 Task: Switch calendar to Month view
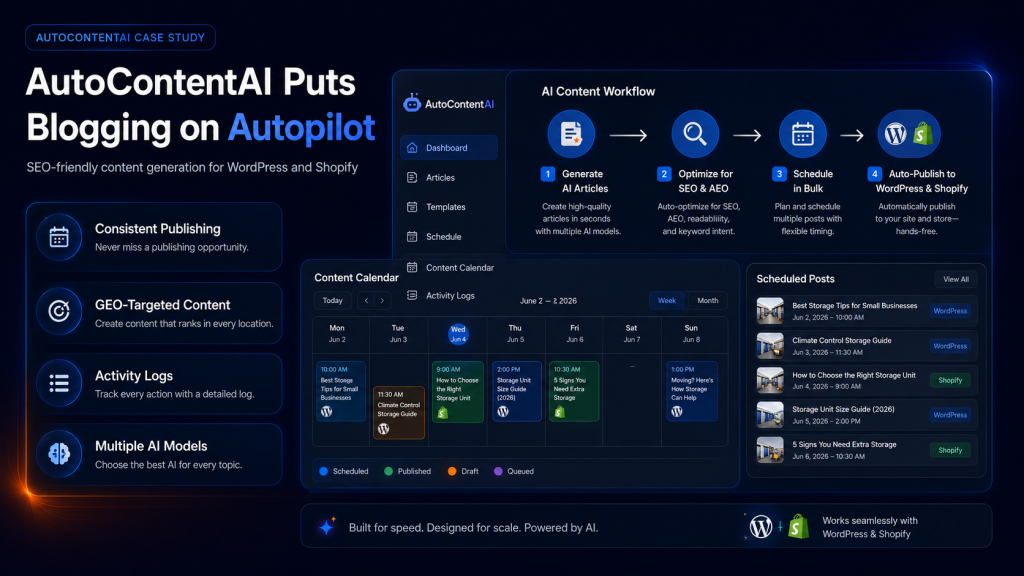pos(707,300)
